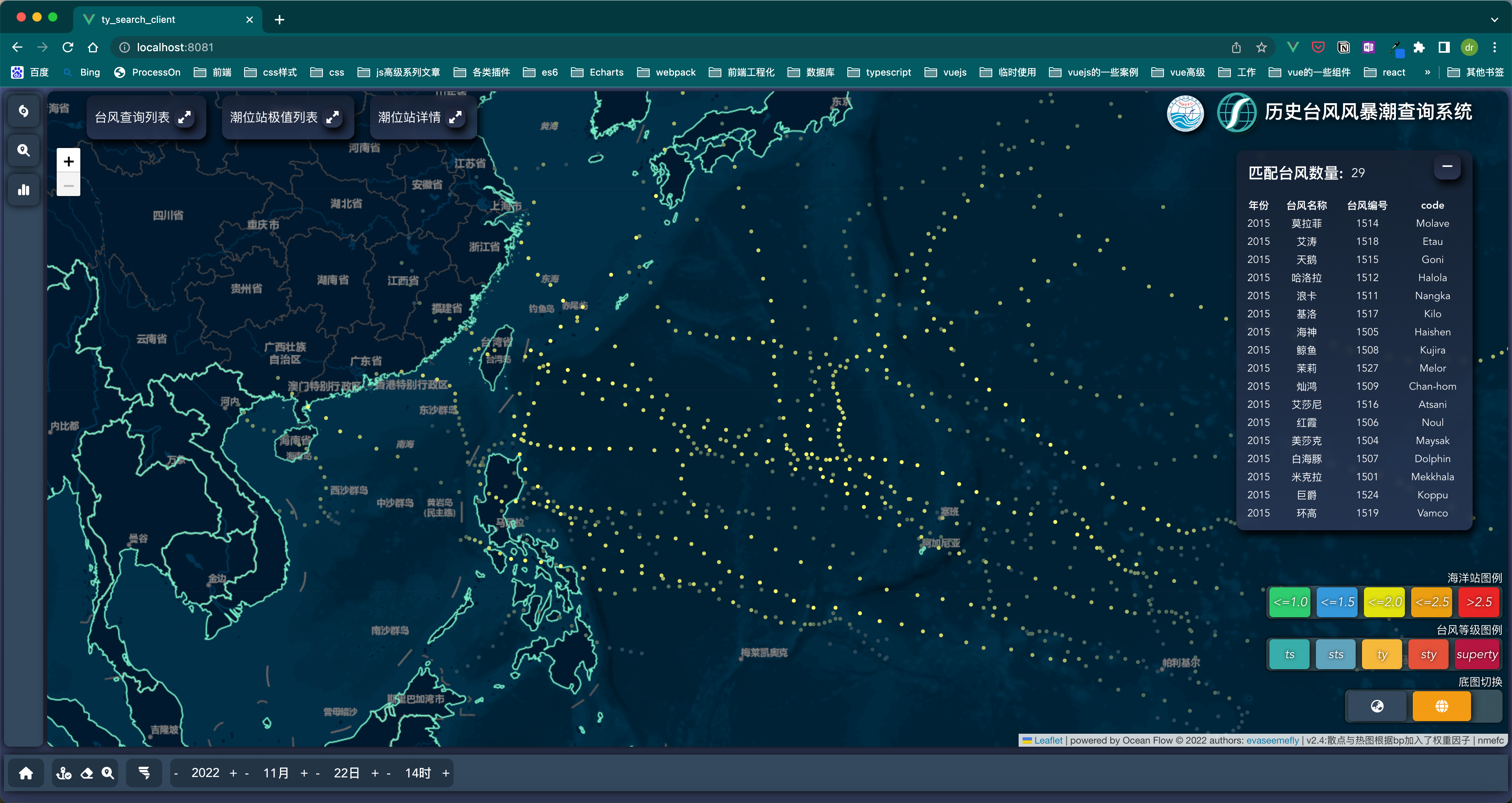Click the location search icon in left sidebar
Viewport: 1512px width, 803px height.
(x=24, y=150)
